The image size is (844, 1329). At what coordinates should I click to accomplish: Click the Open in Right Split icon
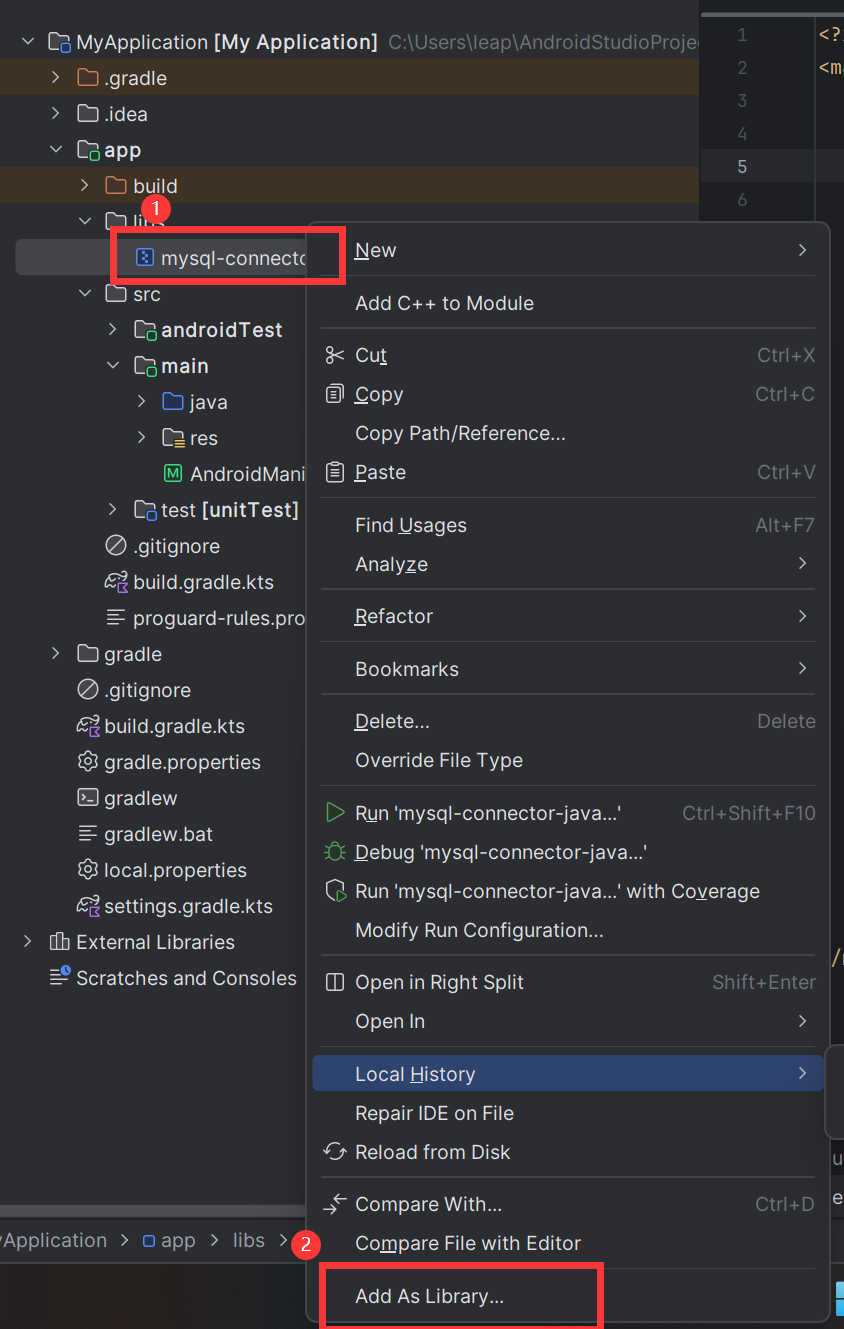pos(335,982)
